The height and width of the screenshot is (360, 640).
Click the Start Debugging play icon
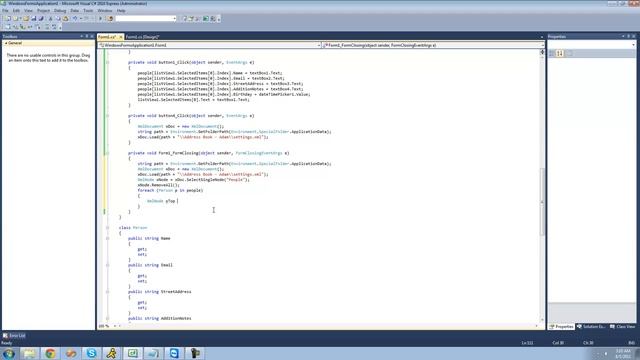pyautogui.click(x=100, y=18)
